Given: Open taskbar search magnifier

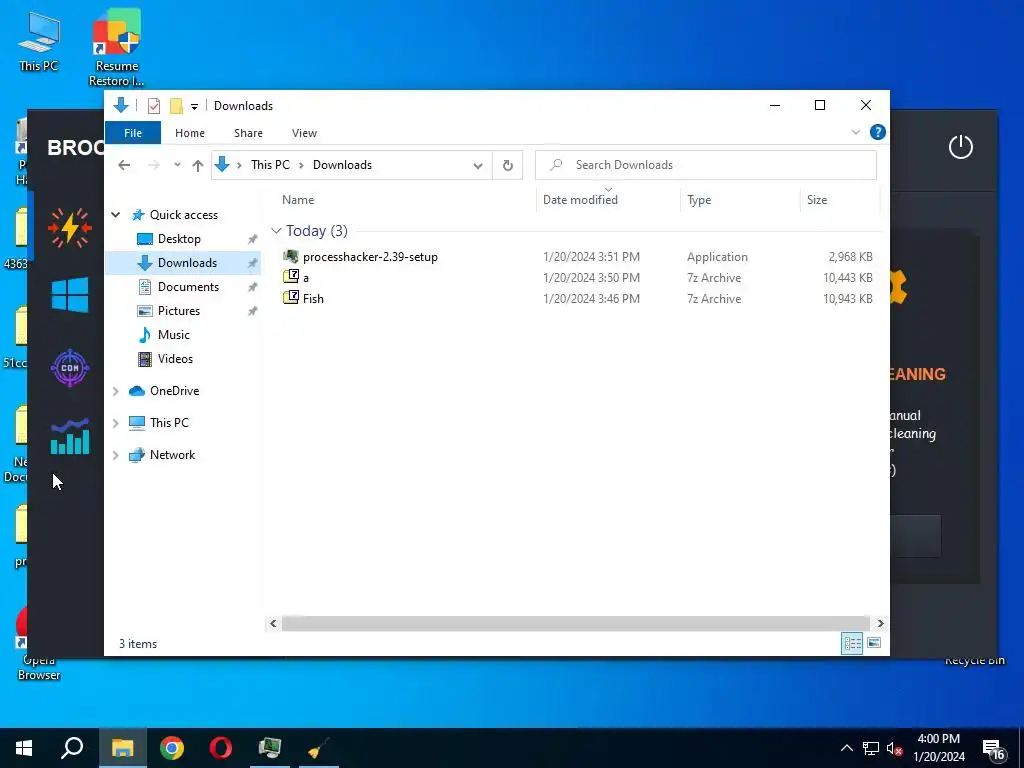Looking at the screenshot, I should point(72,748).
